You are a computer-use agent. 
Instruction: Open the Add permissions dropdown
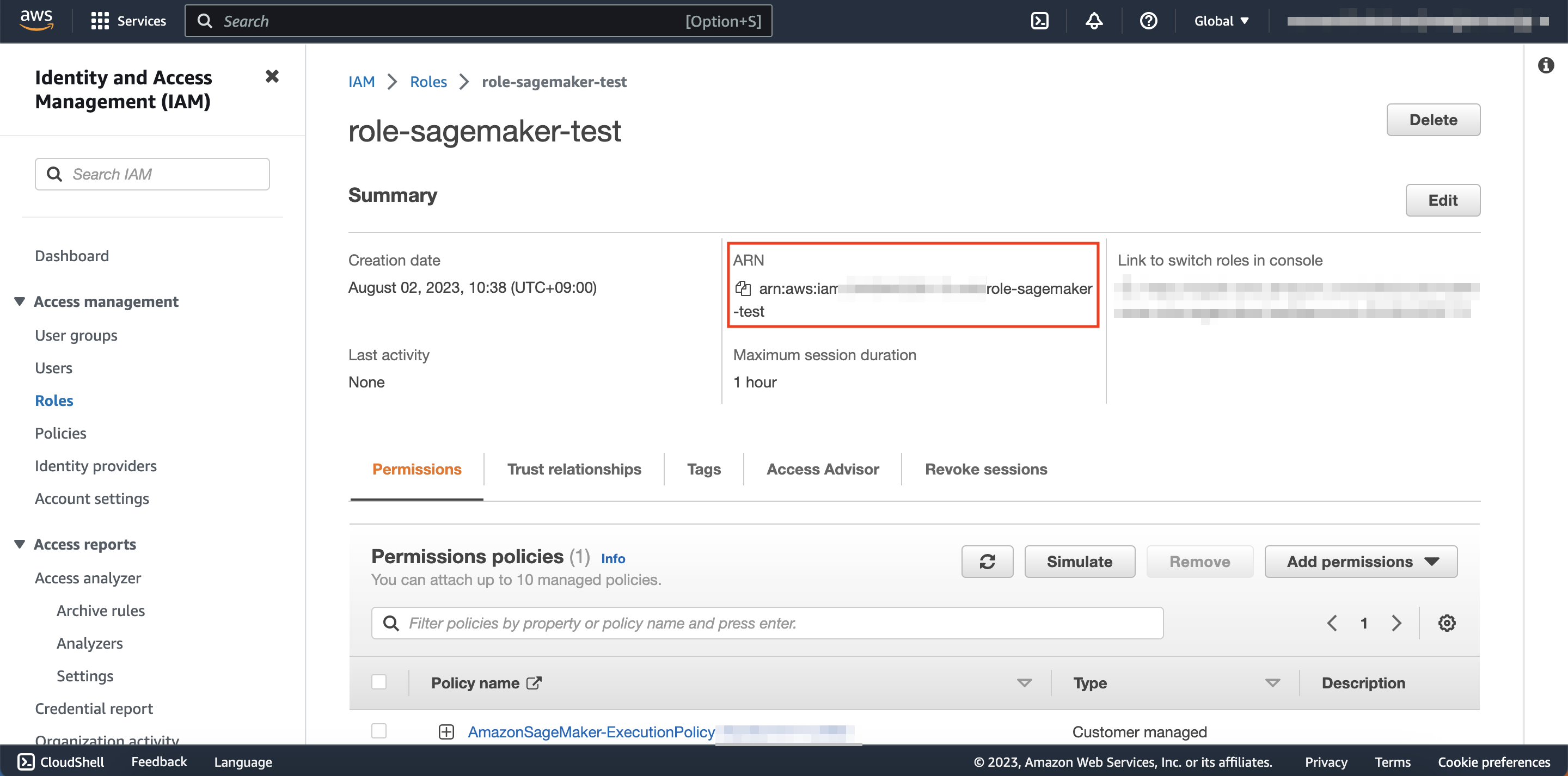point(1361,561)
